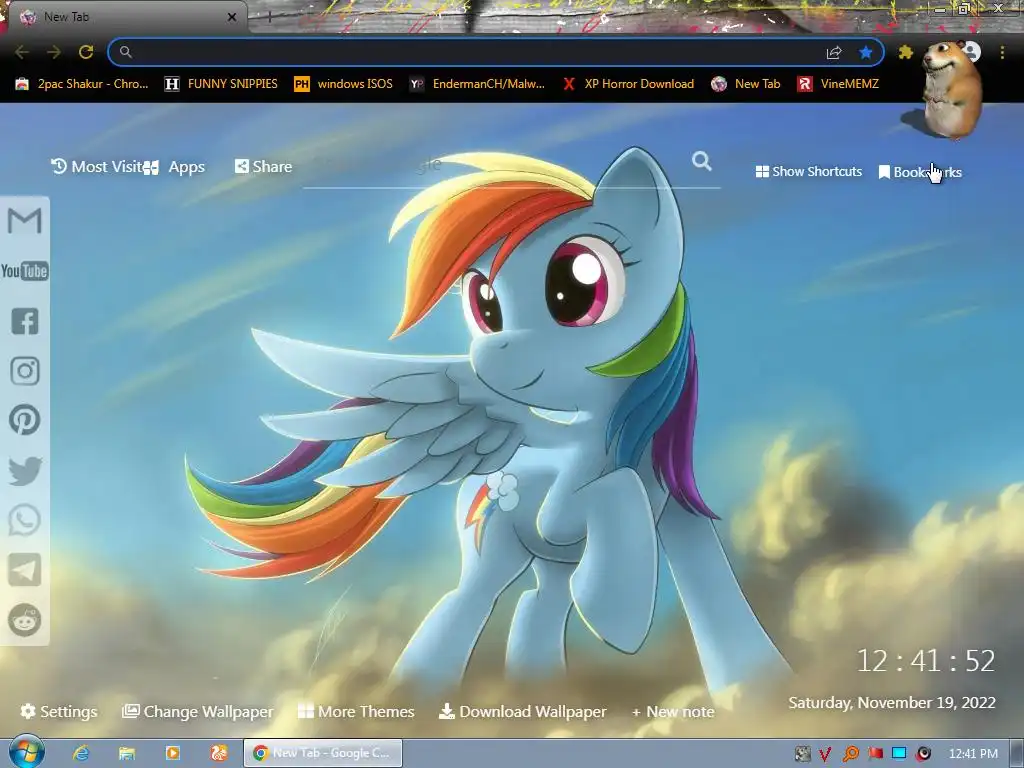This screenshot has width=1024, height=768.
Task: Open Reddit from the side panel
Action: point(25,620)
